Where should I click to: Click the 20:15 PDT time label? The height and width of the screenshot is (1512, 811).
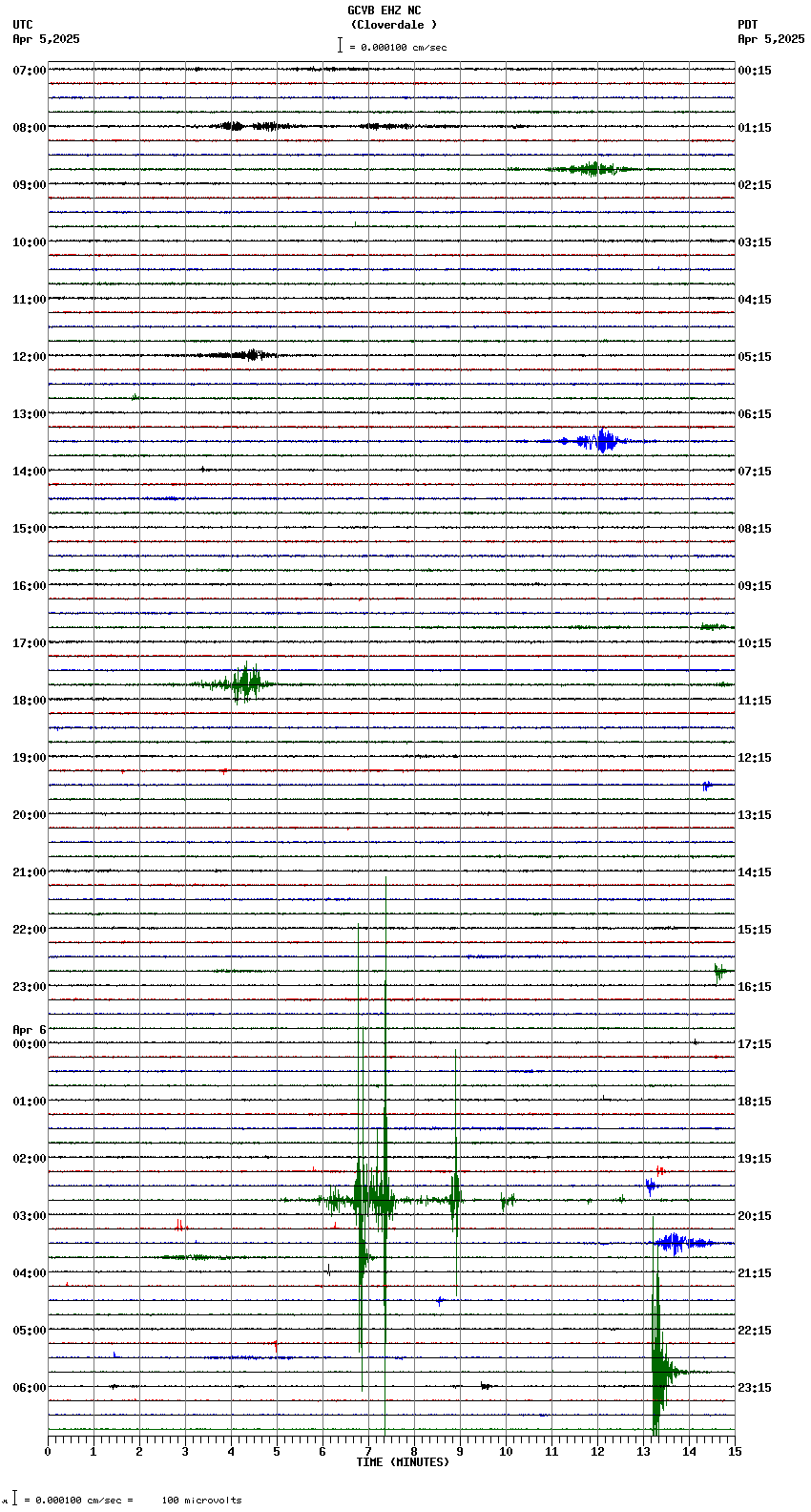coord(755,1216)
